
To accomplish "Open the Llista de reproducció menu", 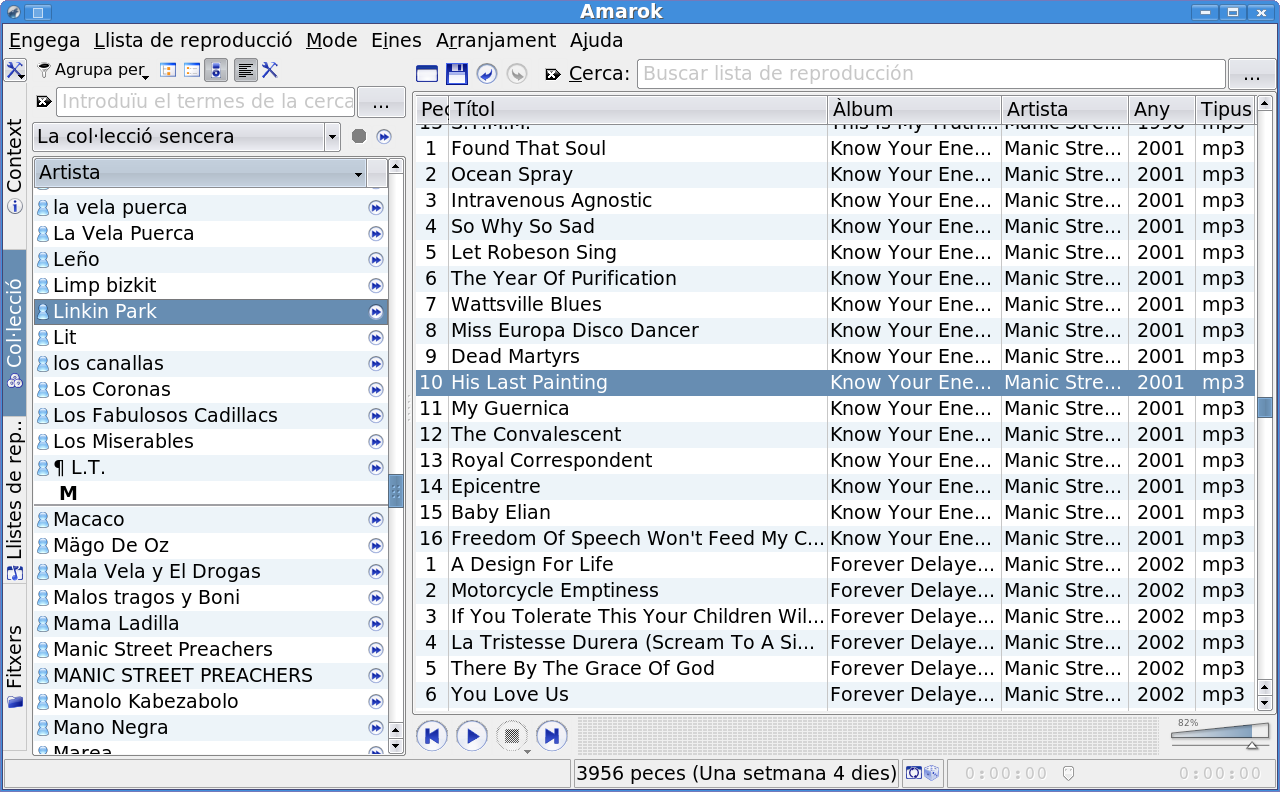I will pyautogui.click(x=193, y=41).
